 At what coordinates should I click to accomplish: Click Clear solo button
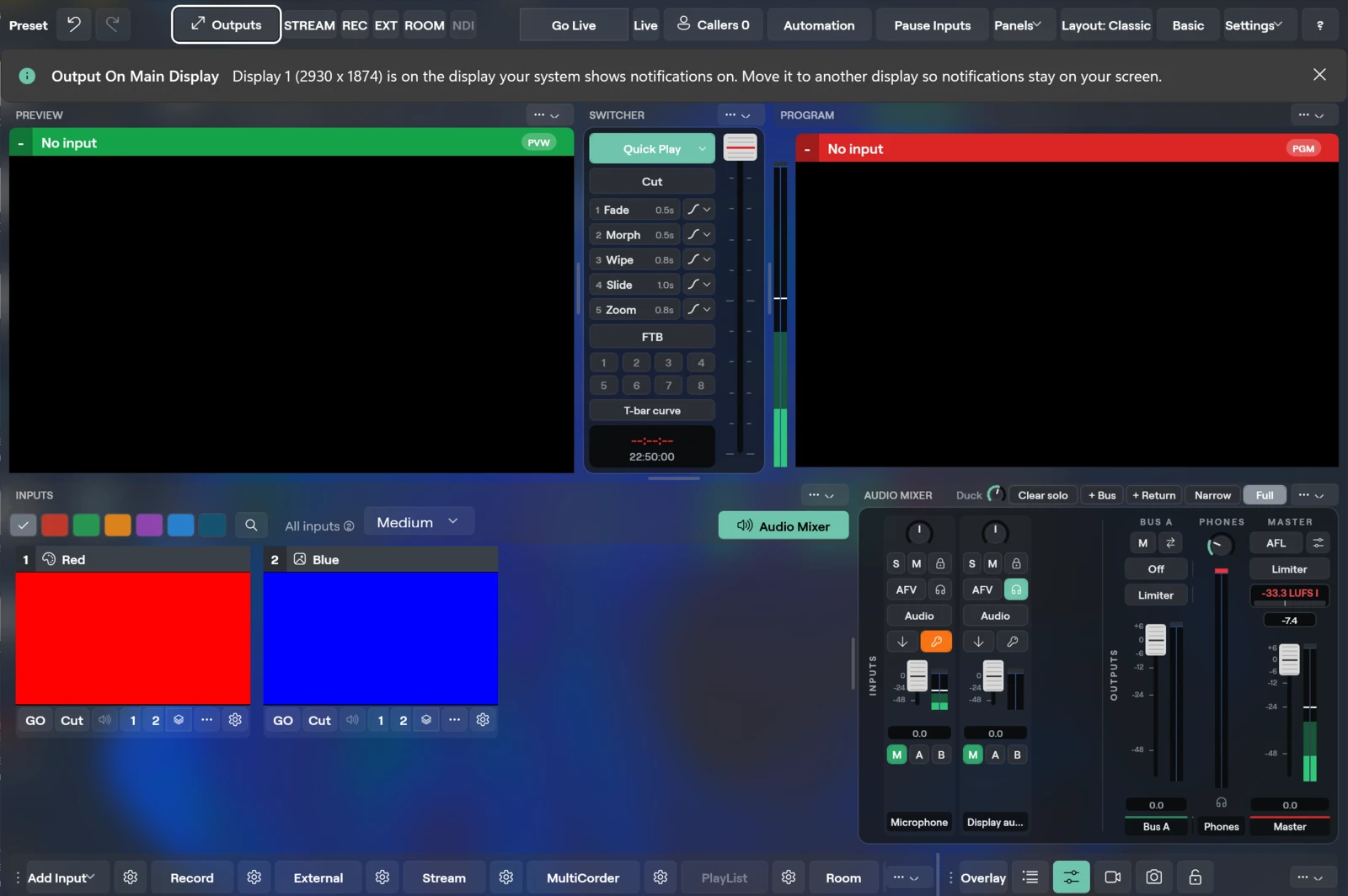point(1043,495)
